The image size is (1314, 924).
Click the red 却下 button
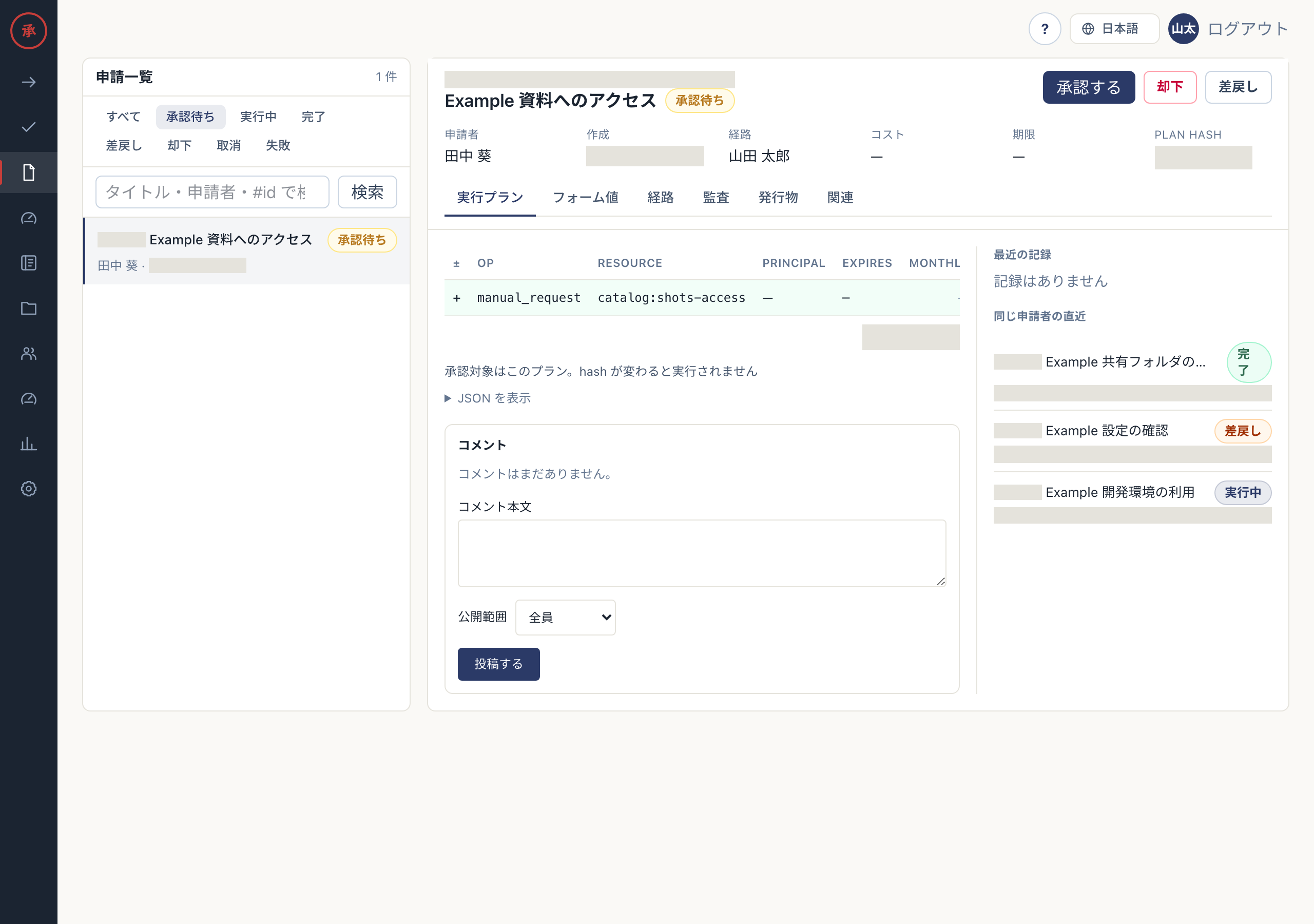(1170, 87)
